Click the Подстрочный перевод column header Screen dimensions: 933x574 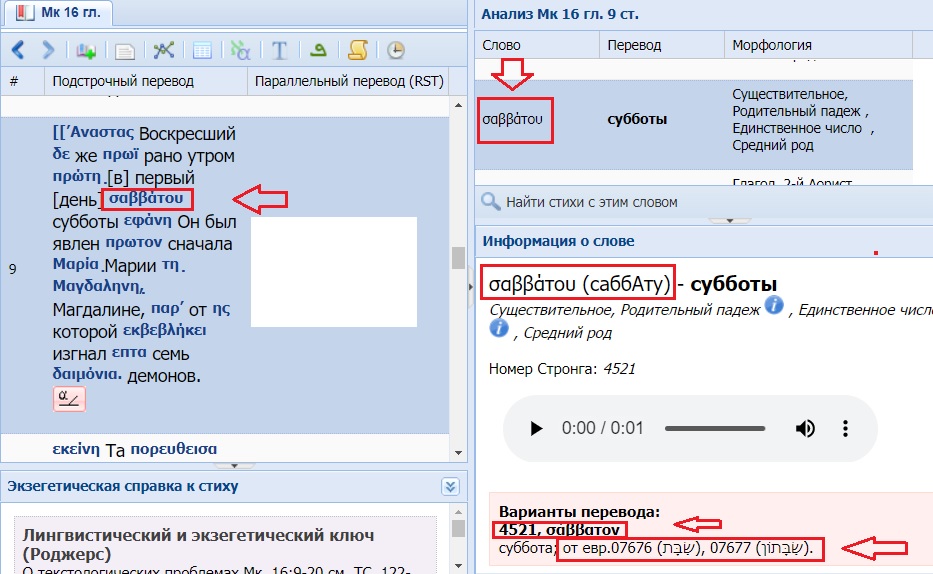point(123,81)
